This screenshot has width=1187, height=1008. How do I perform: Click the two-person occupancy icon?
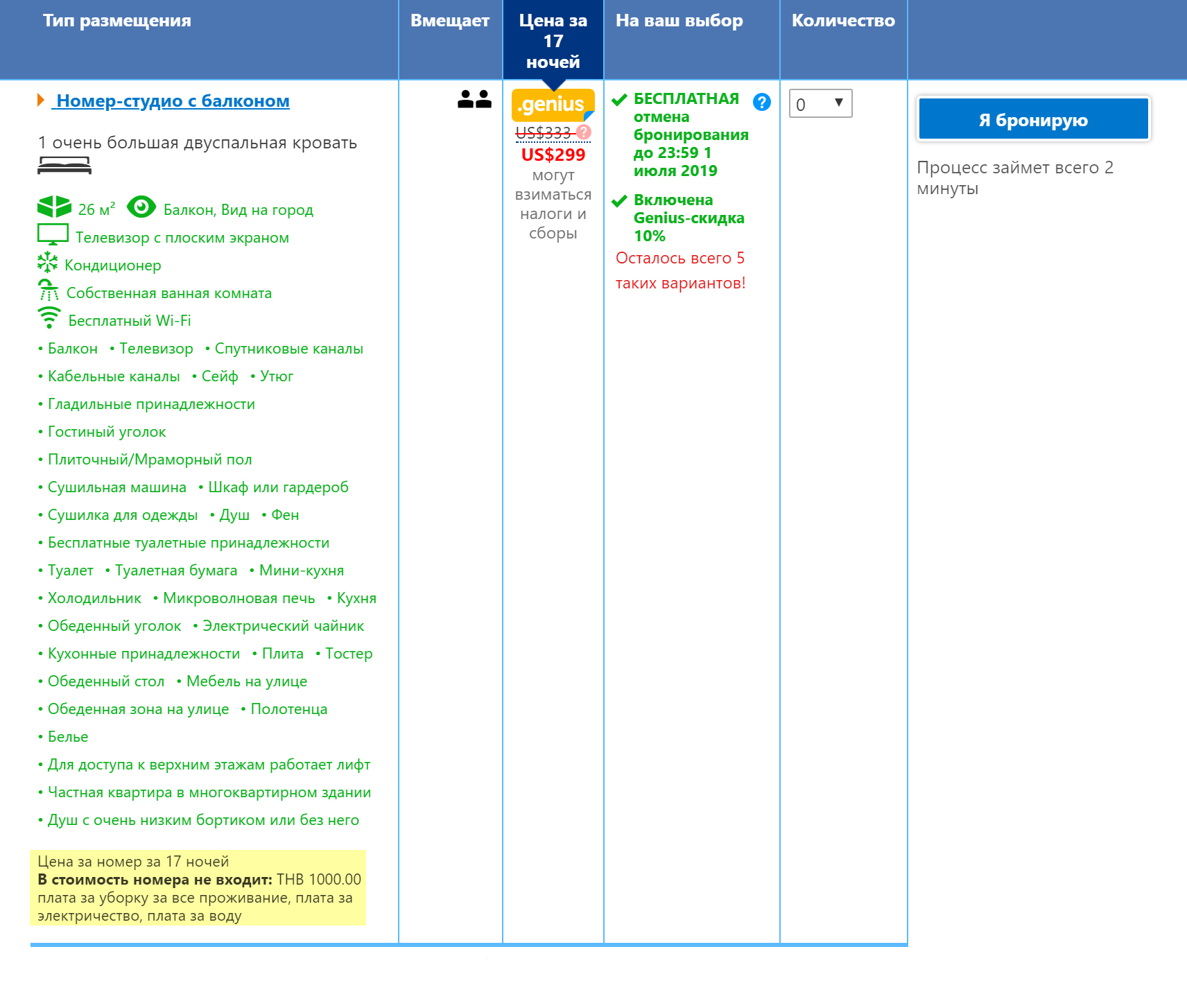474,99
